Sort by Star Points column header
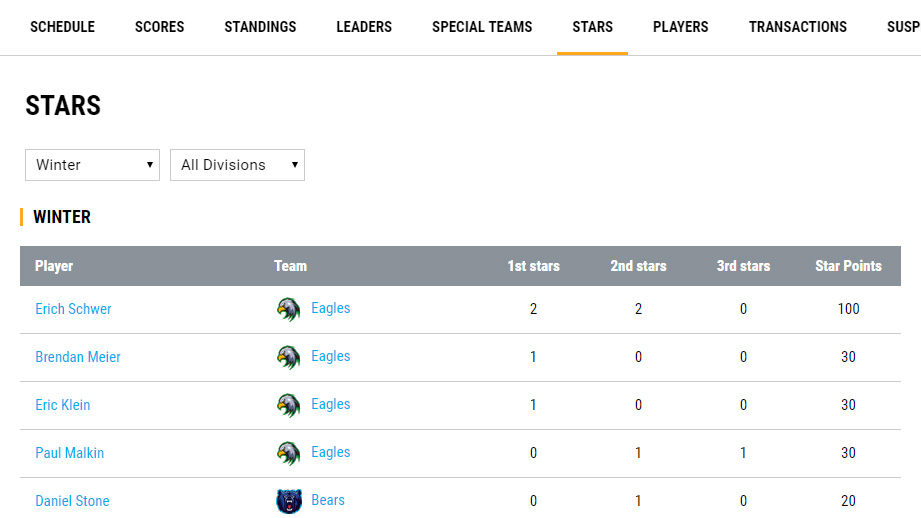 [x=848, y=266]
